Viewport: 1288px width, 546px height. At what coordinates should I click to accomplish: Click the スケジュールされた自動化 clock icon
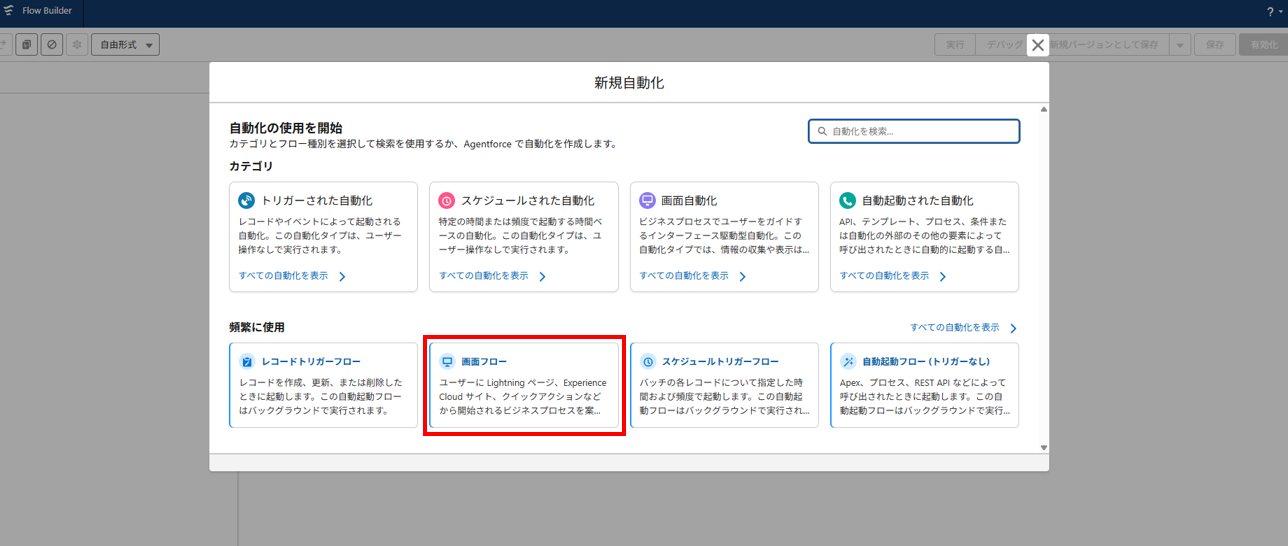[447, 200]
